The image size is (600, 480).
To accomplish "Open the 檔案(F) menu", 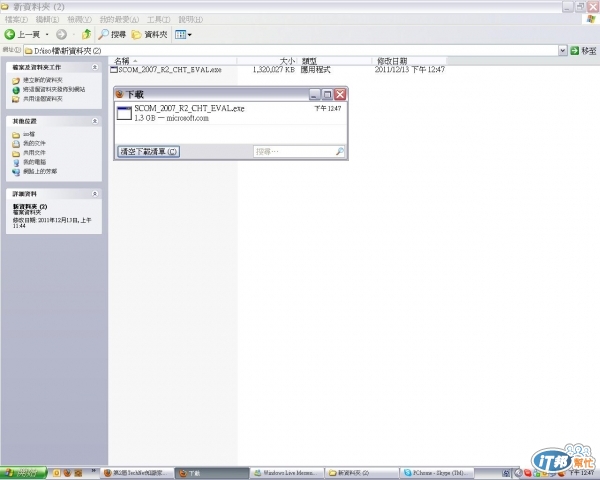I will click(x=16, y=19).
